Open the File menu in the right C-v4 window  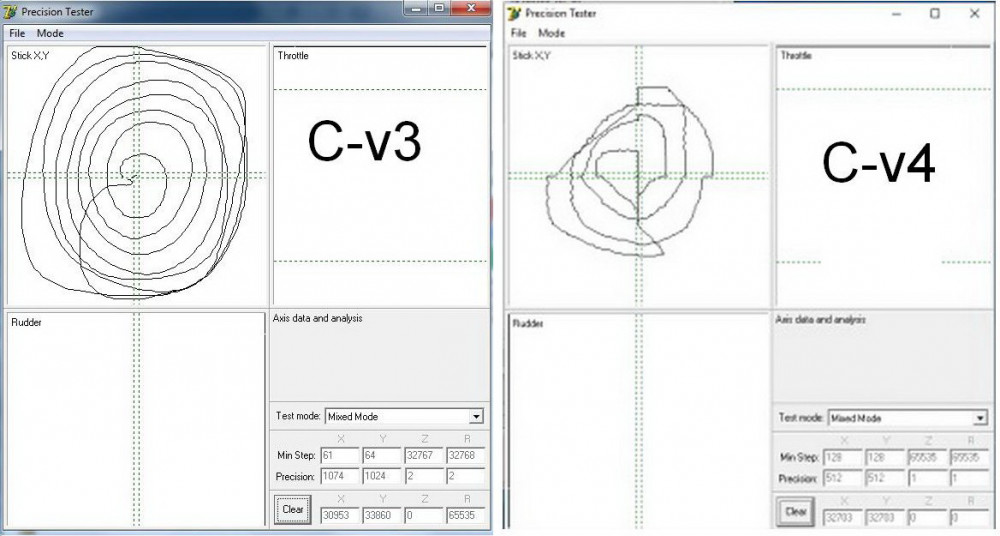pos(519,33)
